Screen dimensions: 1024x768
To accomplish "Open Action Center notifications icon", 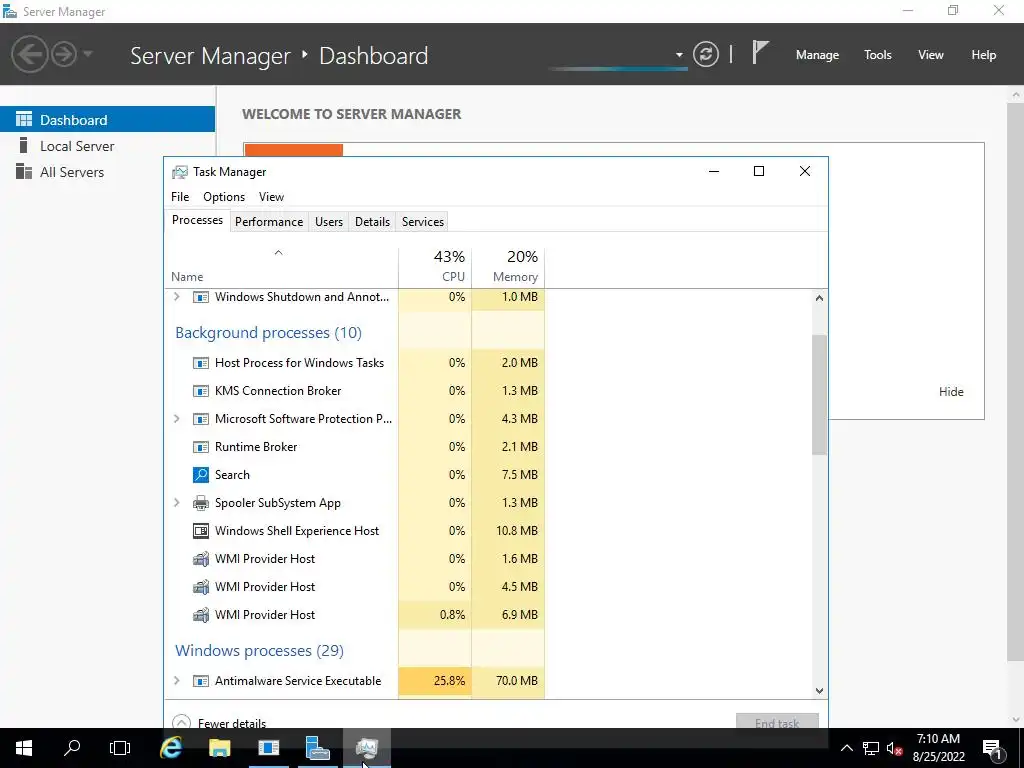I will 992,748.
